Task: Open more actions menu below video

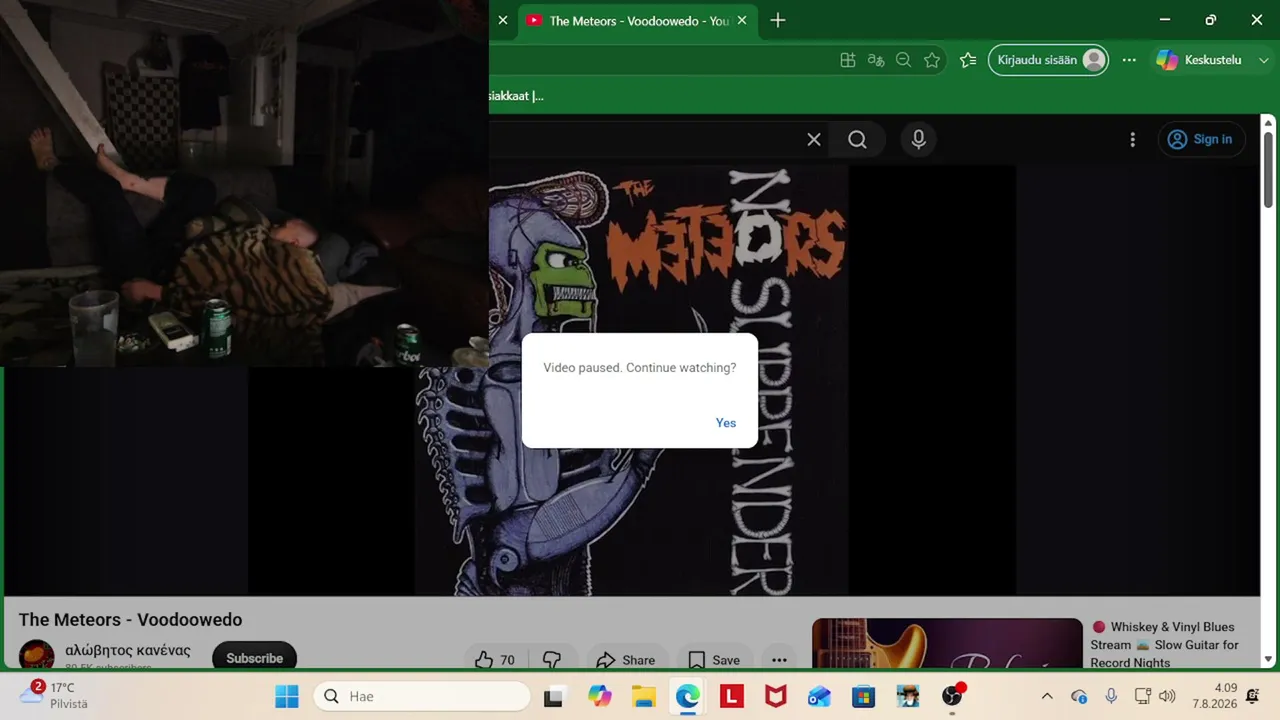Action: tap(779, 660)
